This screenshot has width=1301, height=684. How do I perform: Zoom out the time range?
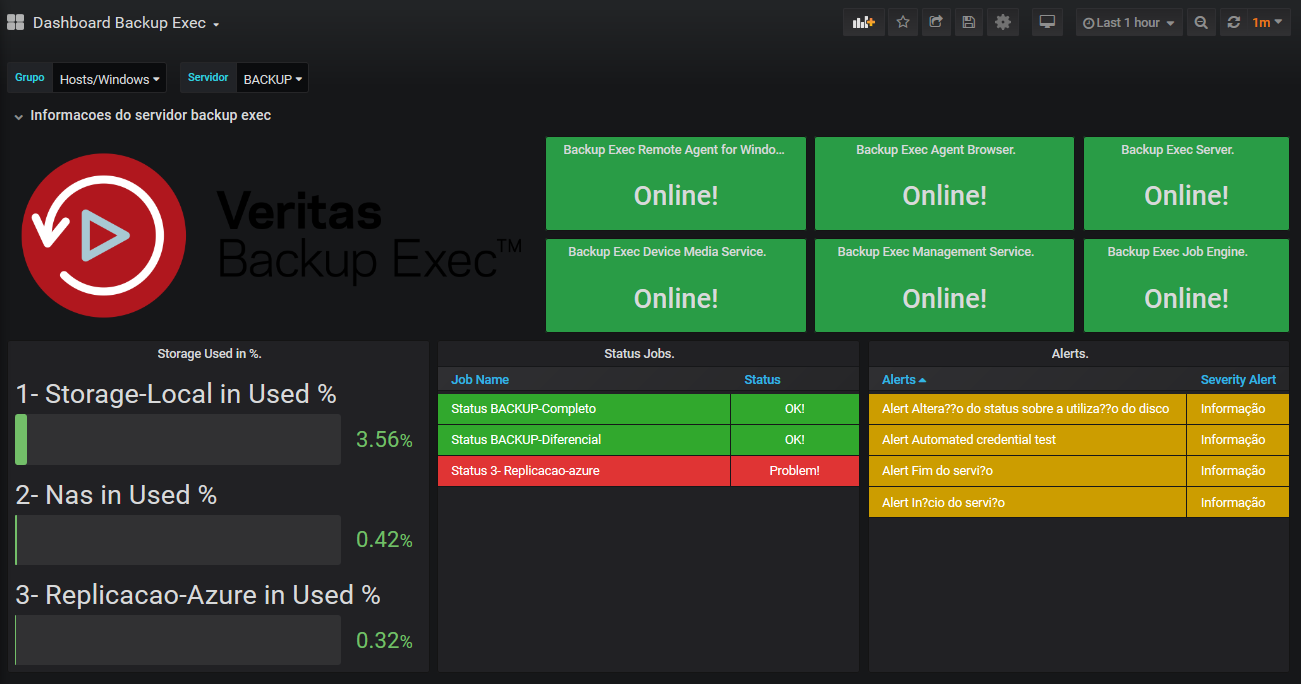[1201, 22]
